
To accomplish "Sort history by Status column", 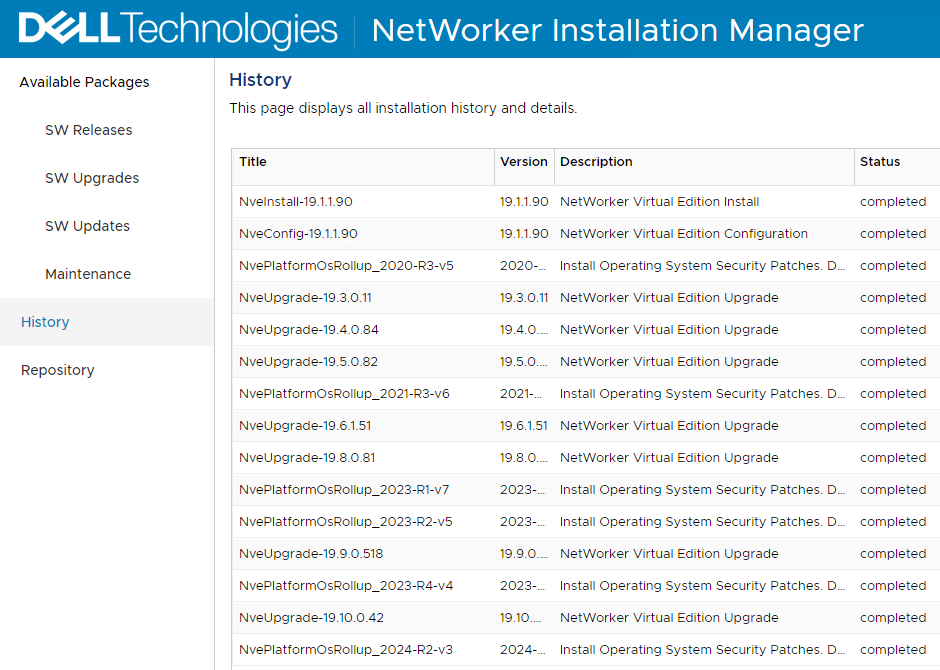I will tap(880, 162).
